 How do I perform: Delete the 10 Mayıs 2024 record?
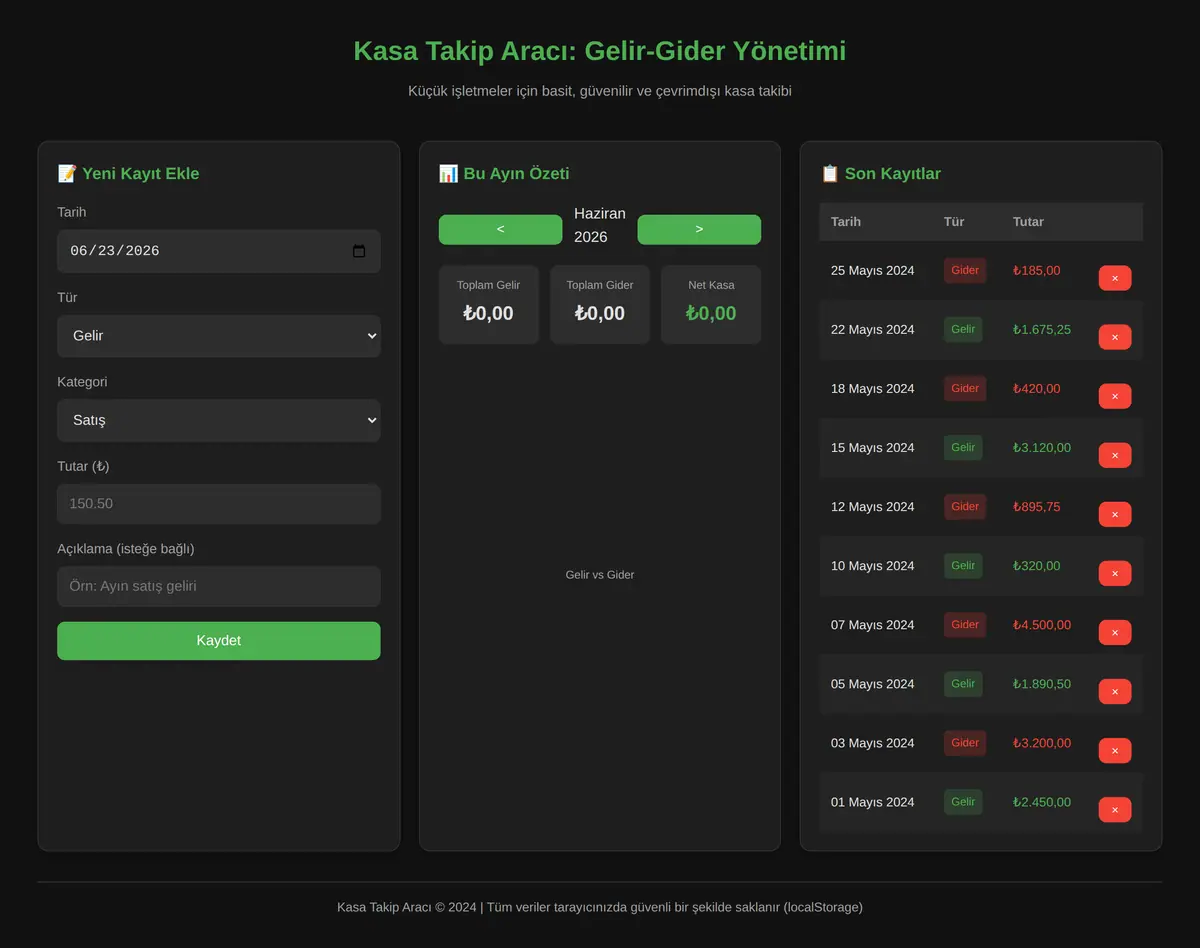coord(1115,573)
